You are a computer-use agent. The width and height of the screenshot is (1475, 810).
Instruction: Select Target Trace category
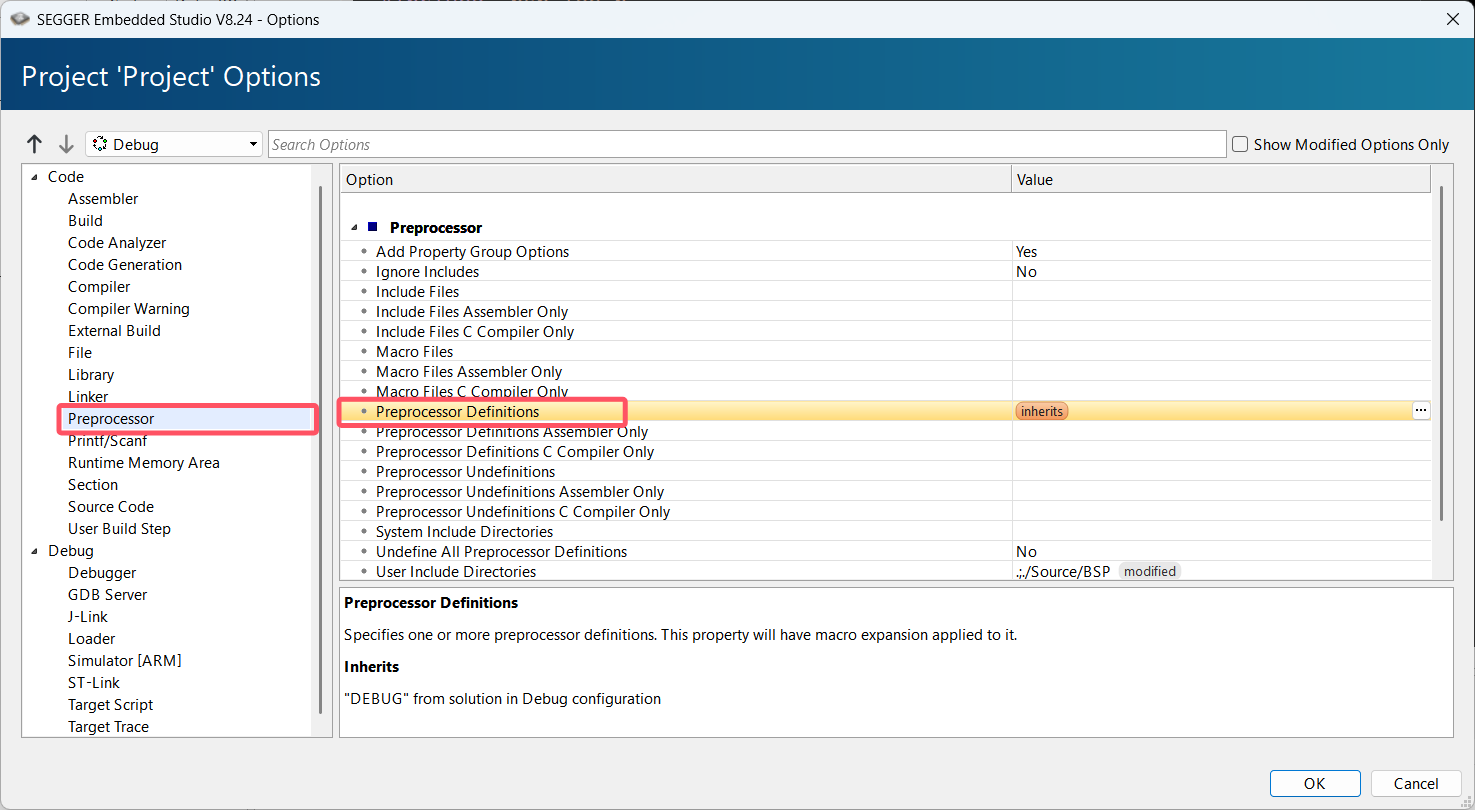(x=108, y=727)
